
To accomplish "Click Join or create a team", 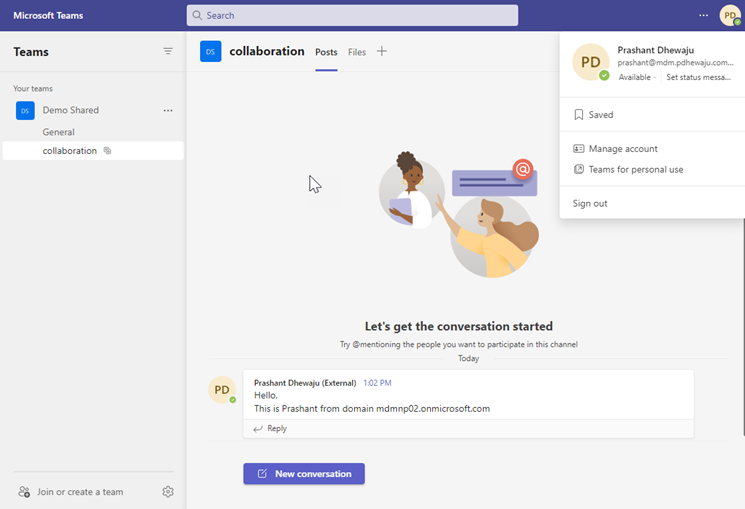I will click(80, 492).
